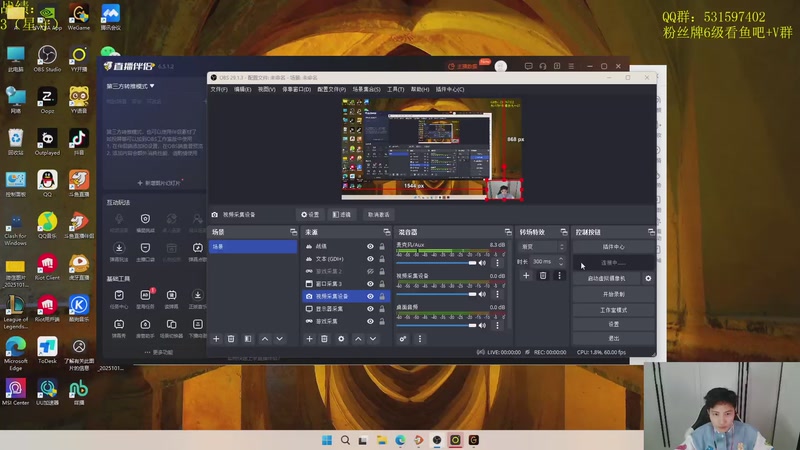Toggle visibility of 战绩 source
This screenshot has height=450, width=800.
point(370,246)
